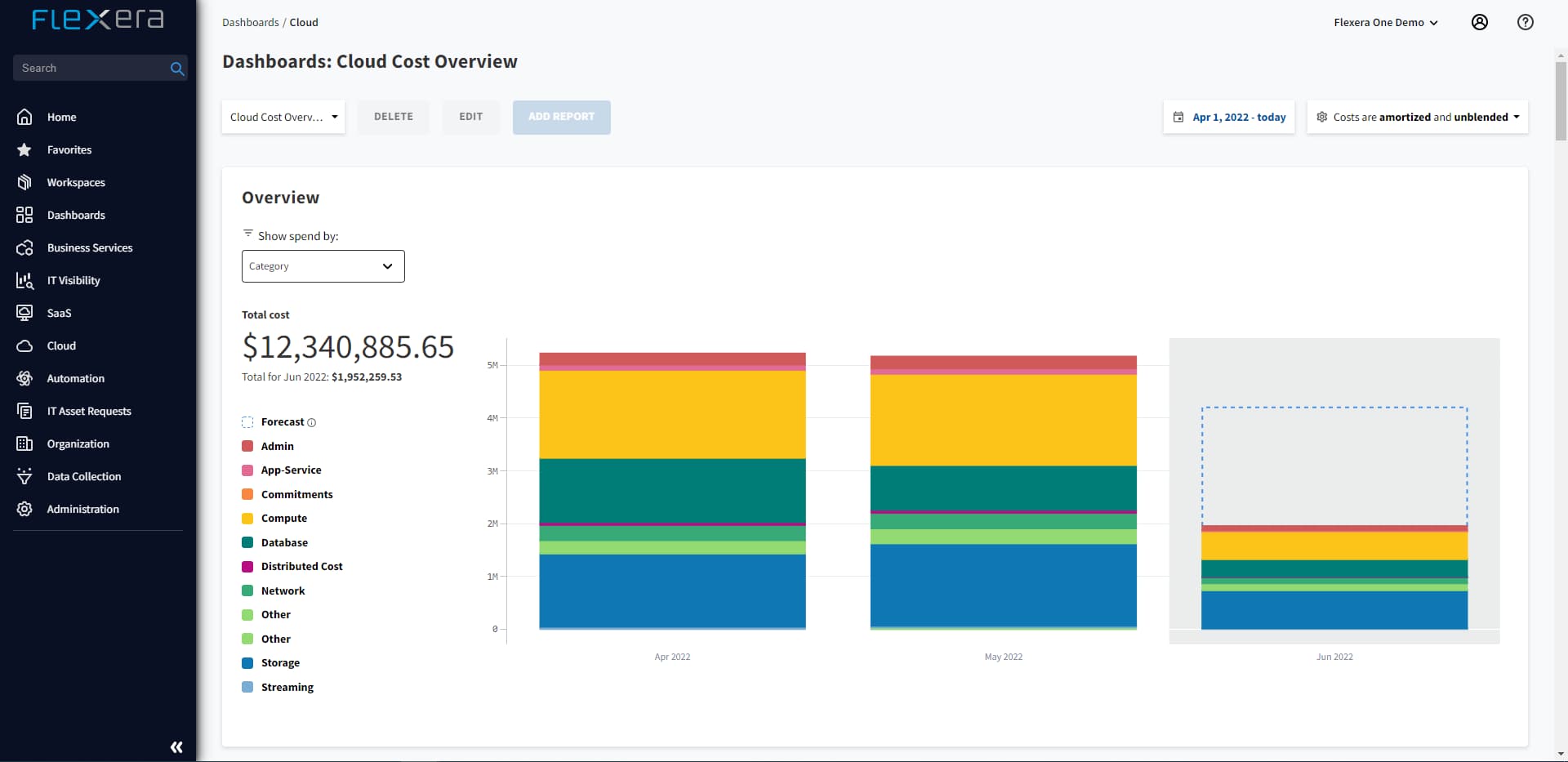The image size is (1568, 762).
Task: Collapse the sidebar with double-chevron icon
Action: pos(176,747)
